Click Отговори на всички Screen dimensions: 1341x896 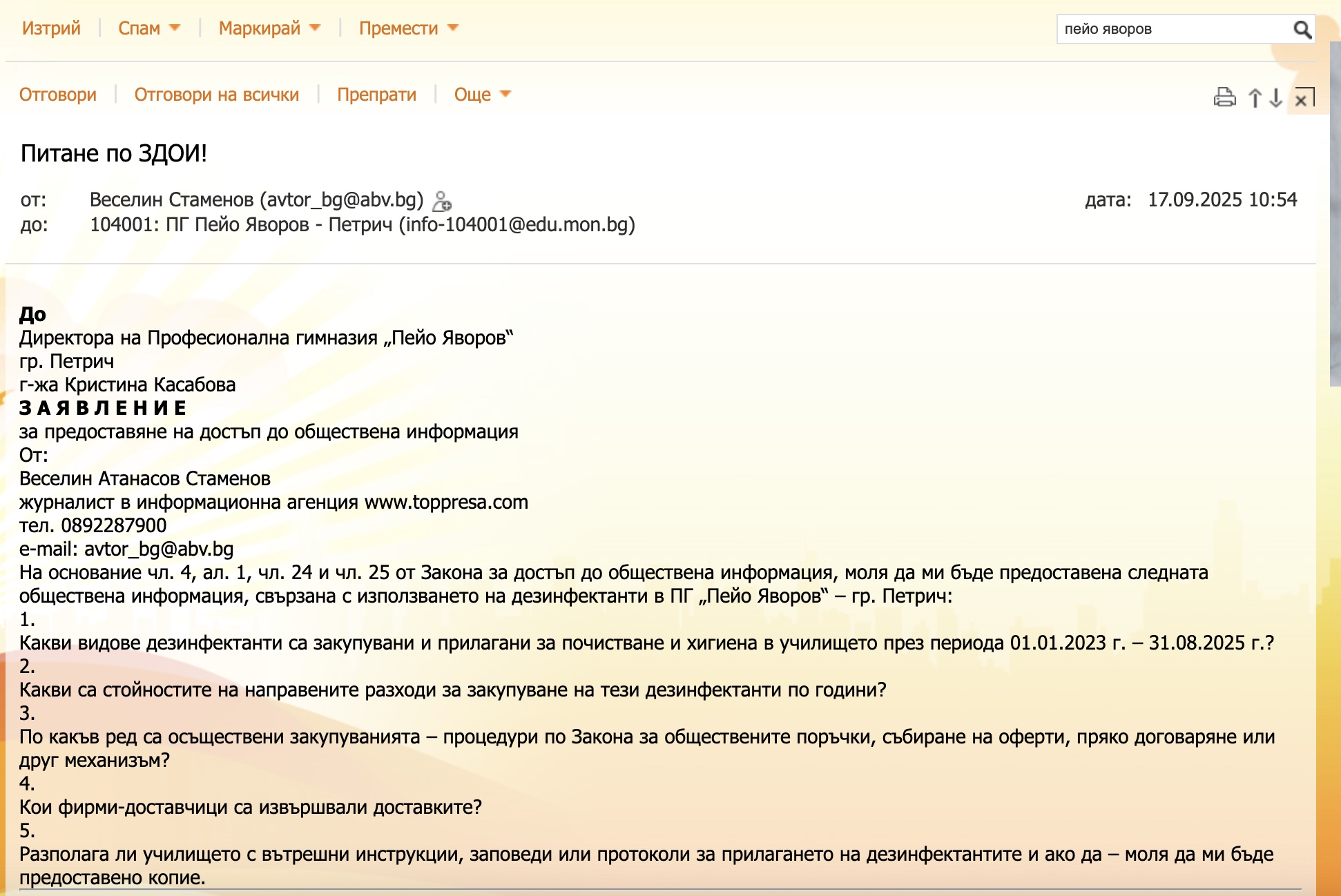(x=216, y=95)
